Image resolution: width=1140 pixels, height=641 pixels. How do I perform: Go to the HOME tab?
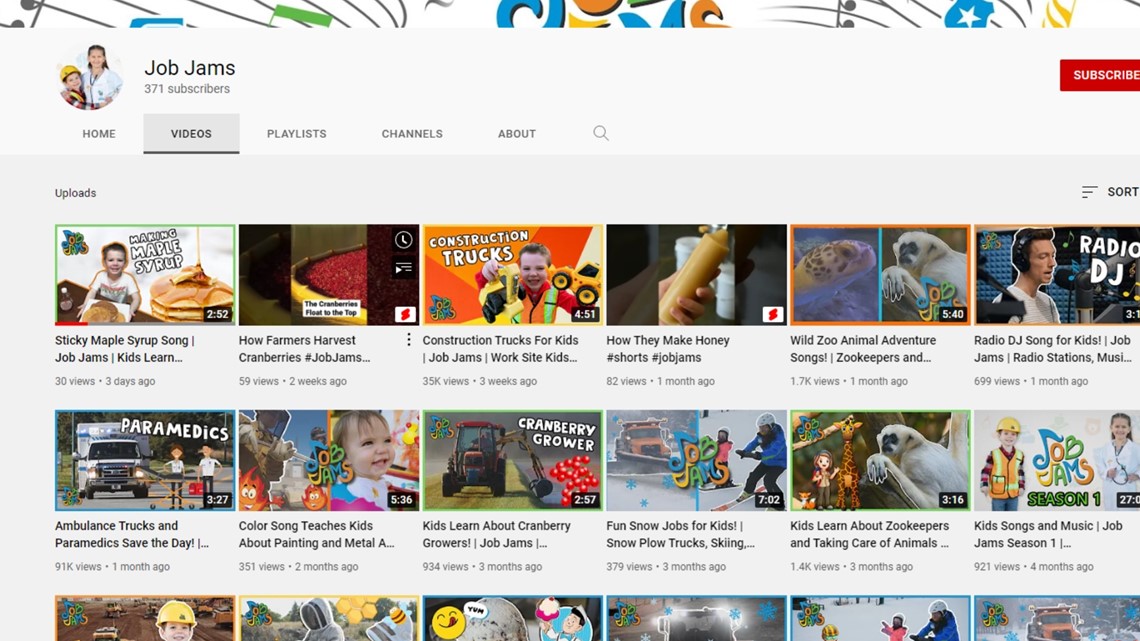(99, 133)
